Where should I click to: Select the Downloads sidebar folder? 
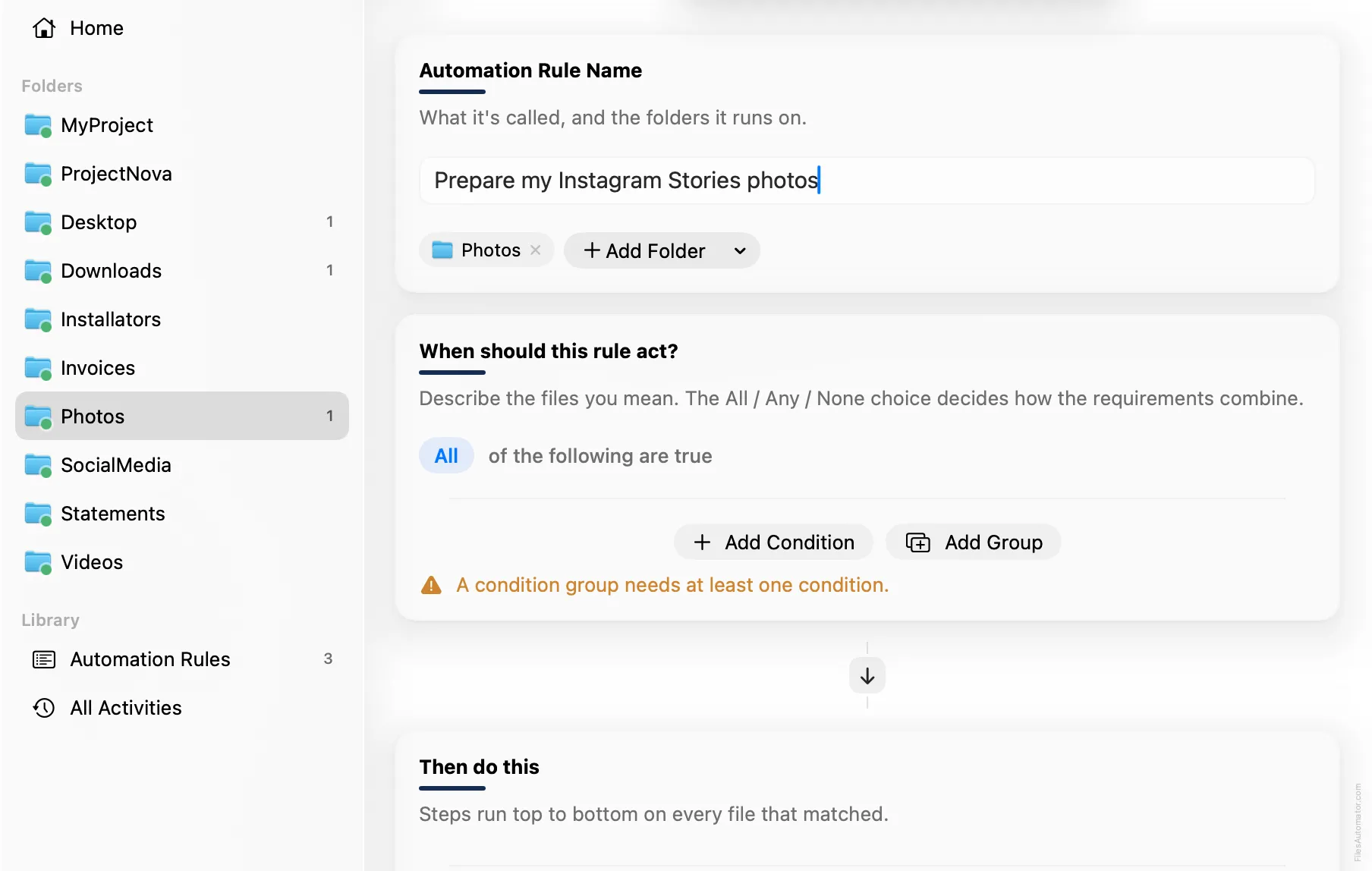click(182, 271)
